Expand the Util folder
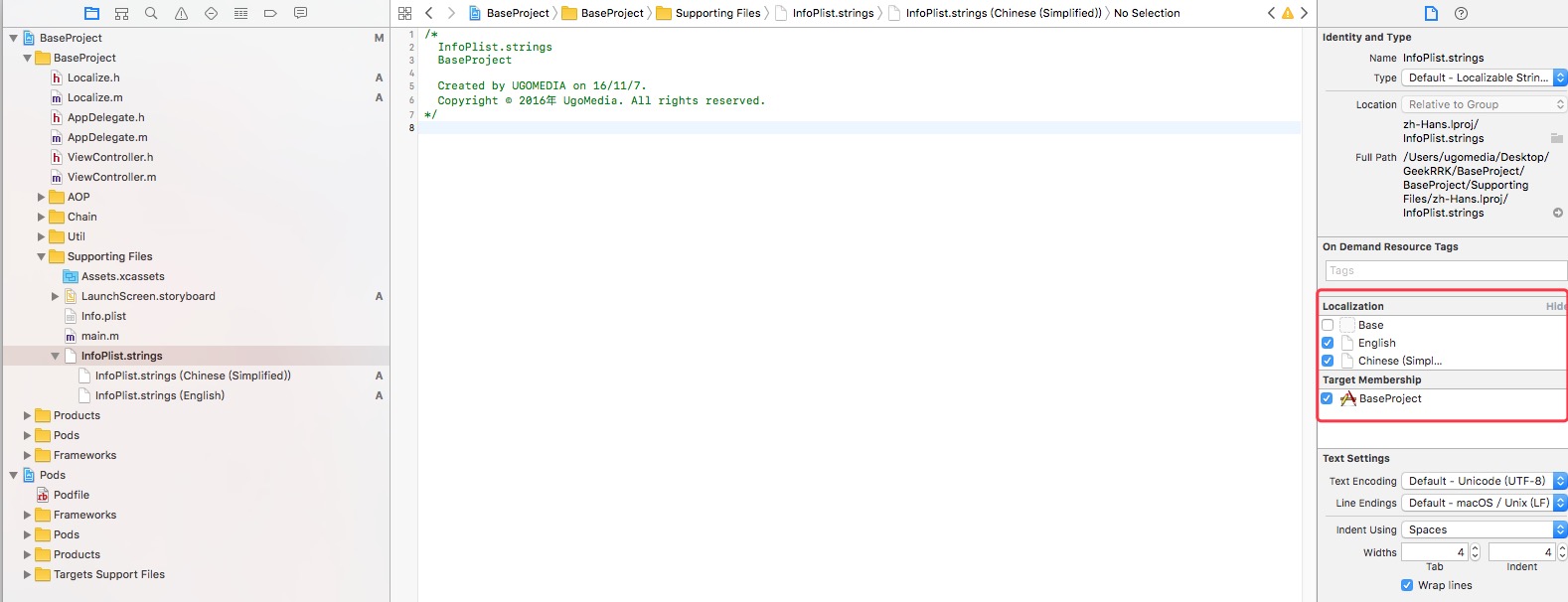Screen dimensions: 1568x602 pos(42,236)
